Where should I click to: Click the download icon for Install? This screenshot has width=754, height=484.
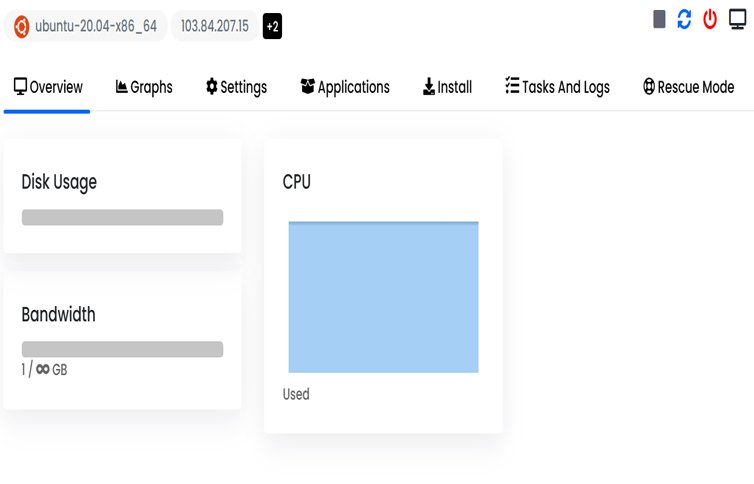(429, 87)
